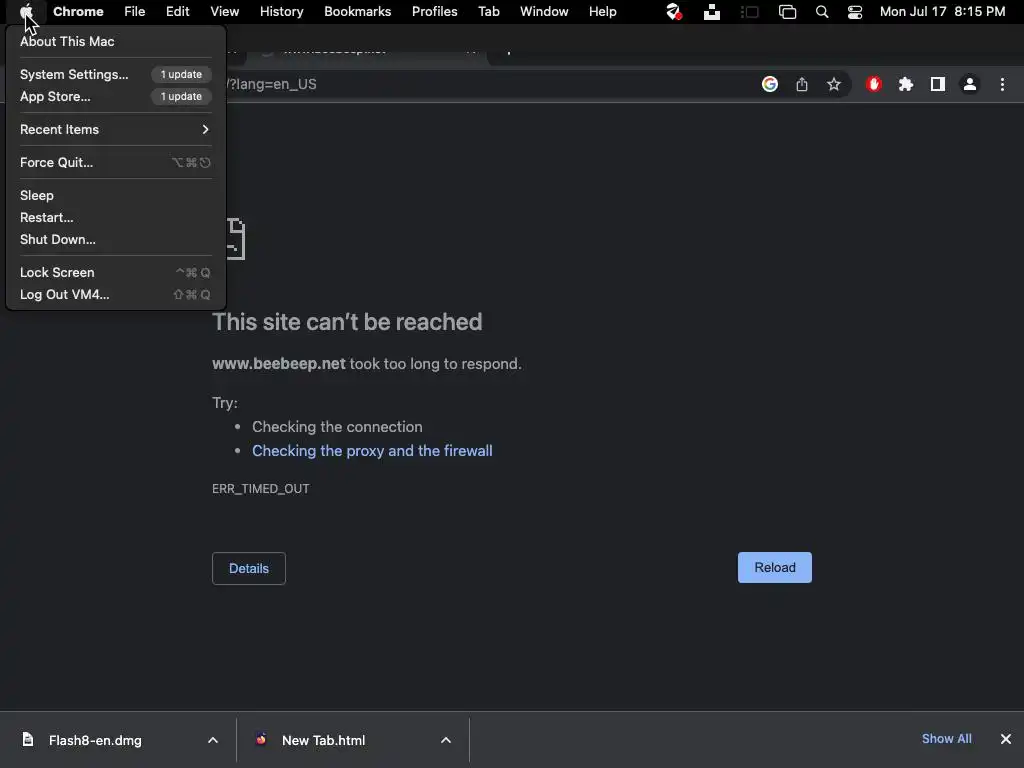
Task: Click the address bar URL text
Action: click(x=271, y=84)
